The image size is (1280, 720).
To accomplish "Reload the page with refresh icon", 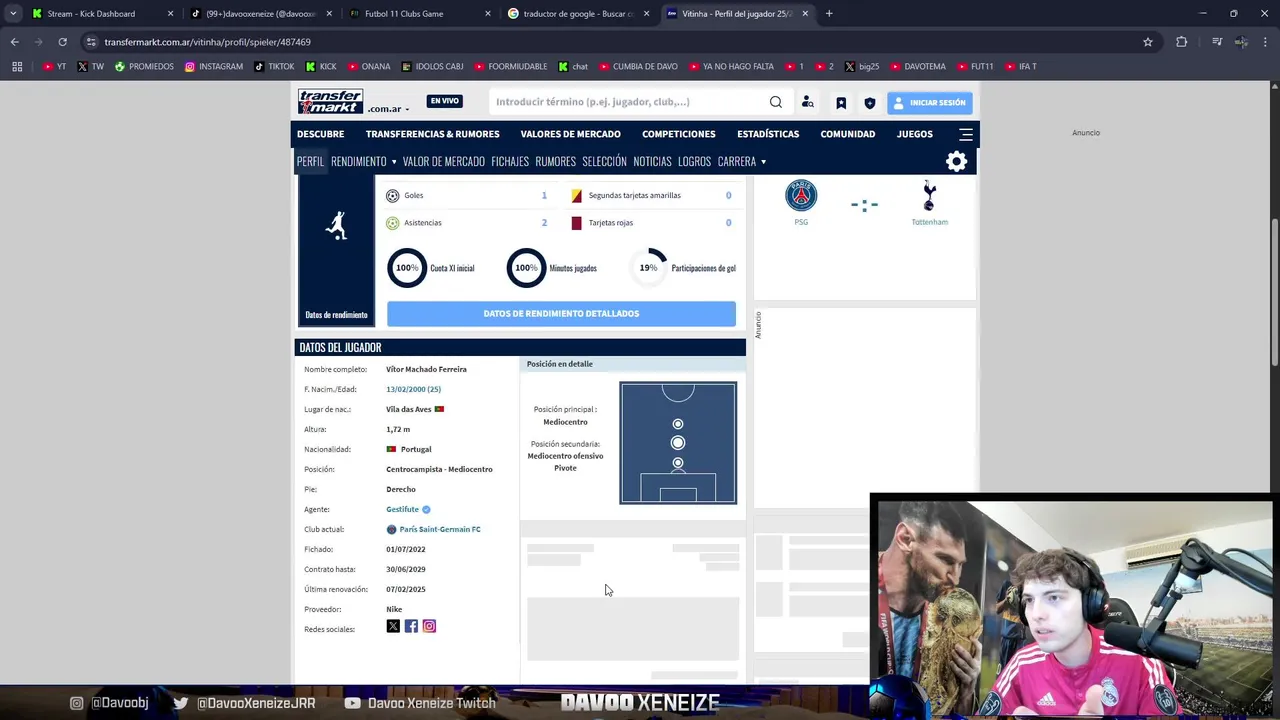I will 62,42.
